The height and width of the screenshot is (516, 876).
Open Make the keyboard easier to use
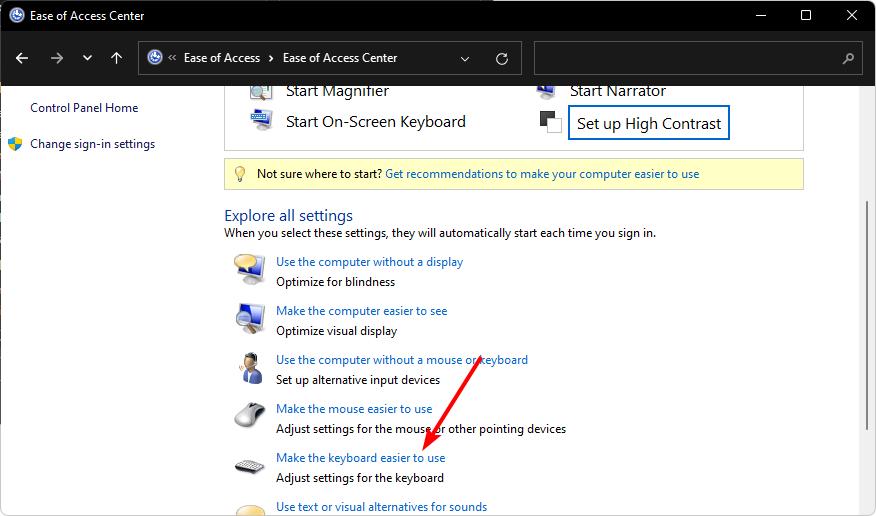pyautogui.click(x=360, y=458)
